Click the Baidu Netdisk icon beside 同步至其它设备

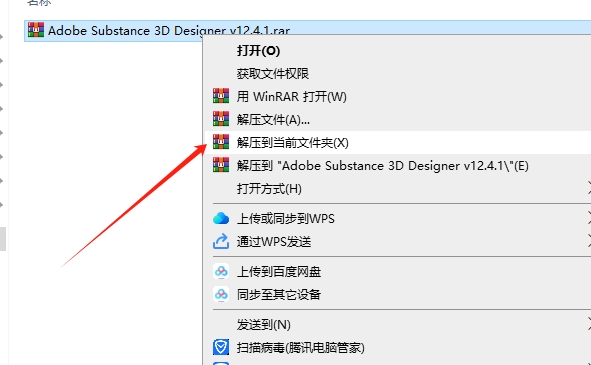pos(221,294)
